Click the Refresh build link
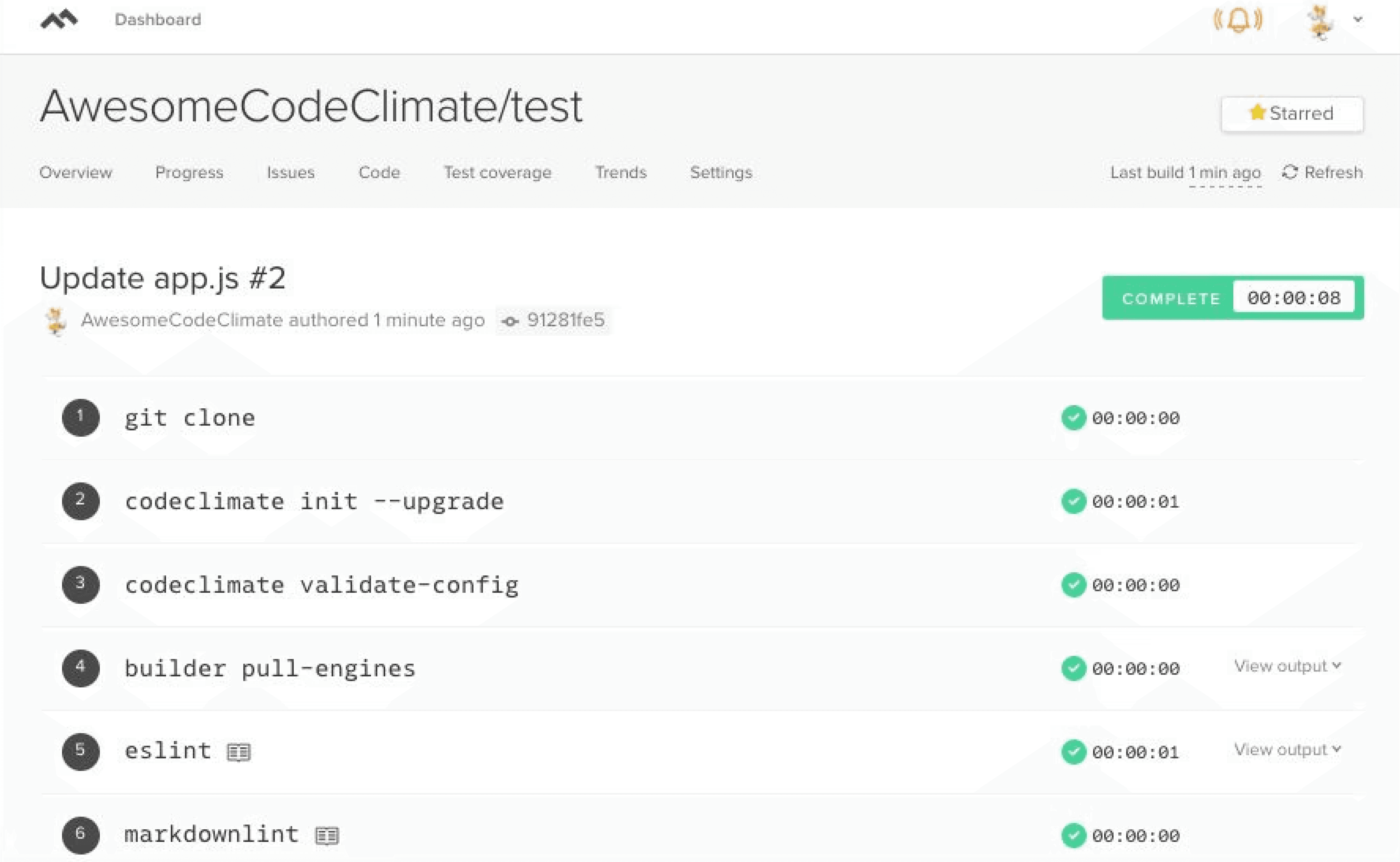Viewport: 1400px width, 862px height. coord(1322,172)
